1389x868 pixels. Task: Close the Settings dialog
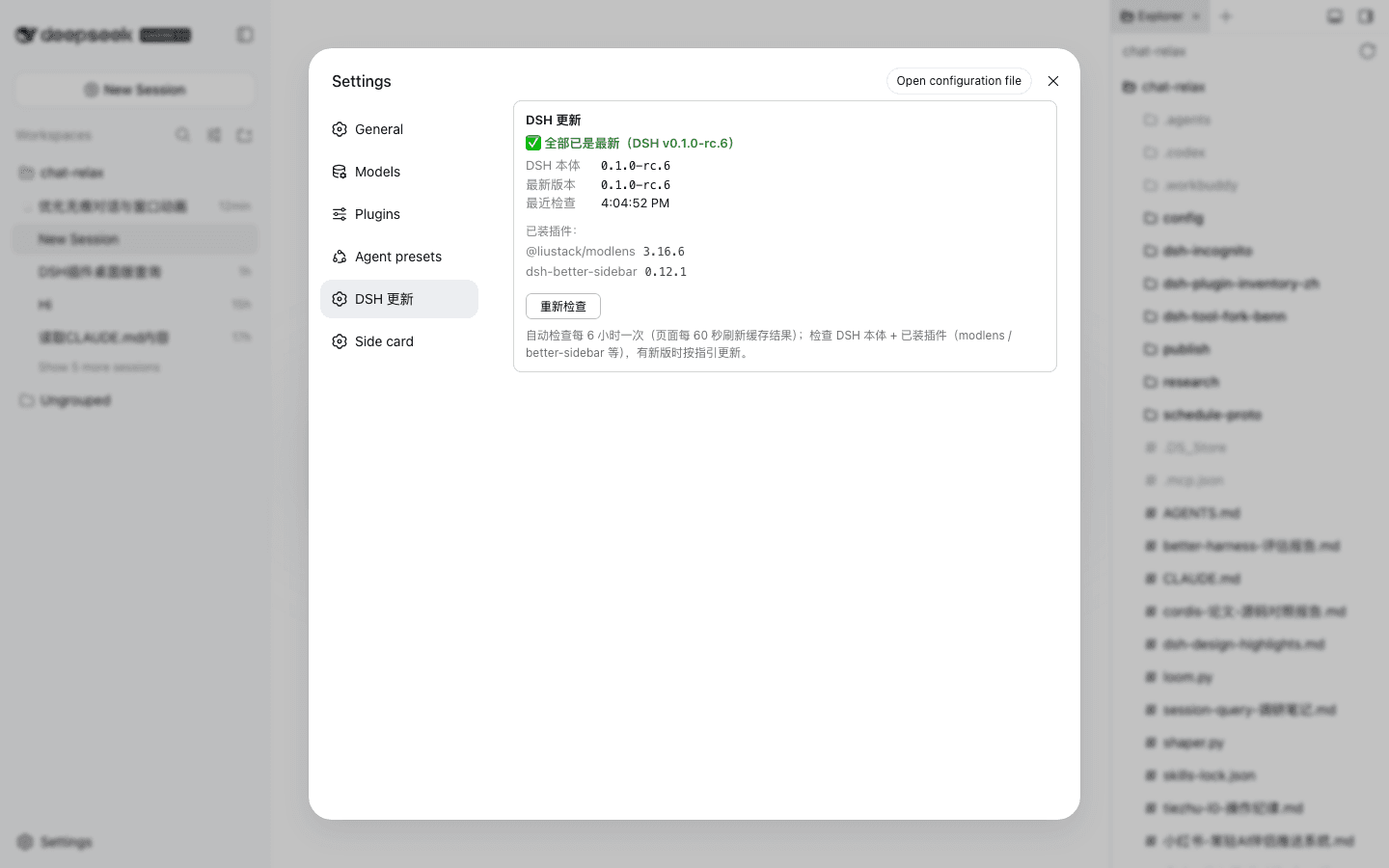click(1053, 81)
